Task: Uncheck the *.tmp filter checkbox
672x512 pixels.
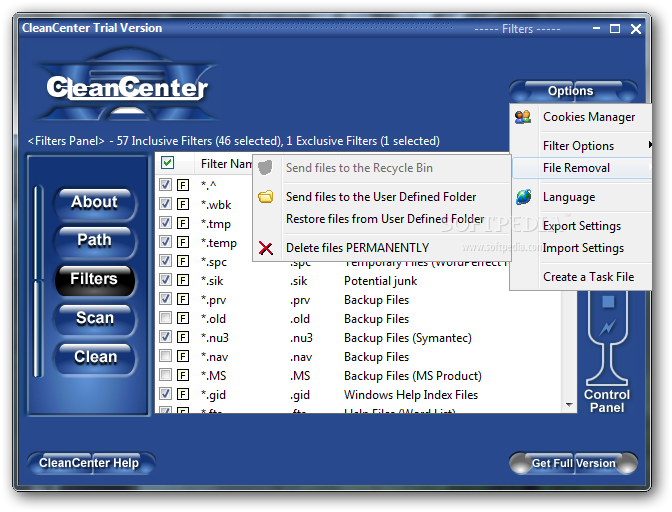Action: pos(165,223)
